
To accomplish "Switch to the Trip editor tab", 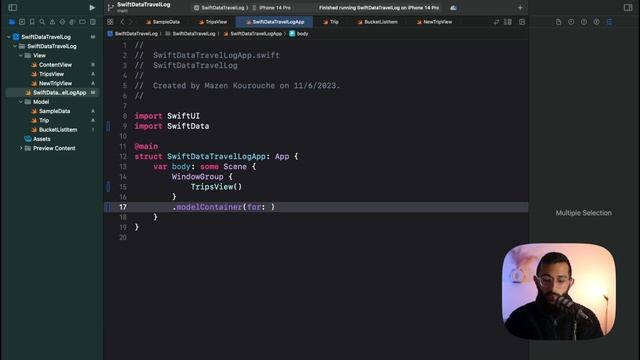I will point(331,22).
